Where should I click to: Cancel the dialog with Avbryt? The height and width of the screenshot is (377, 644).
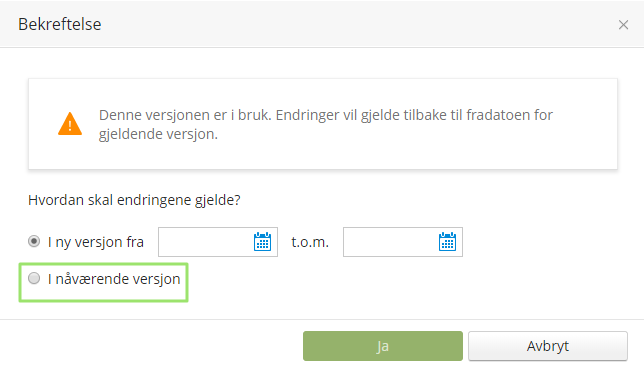[x=548, y=346]
